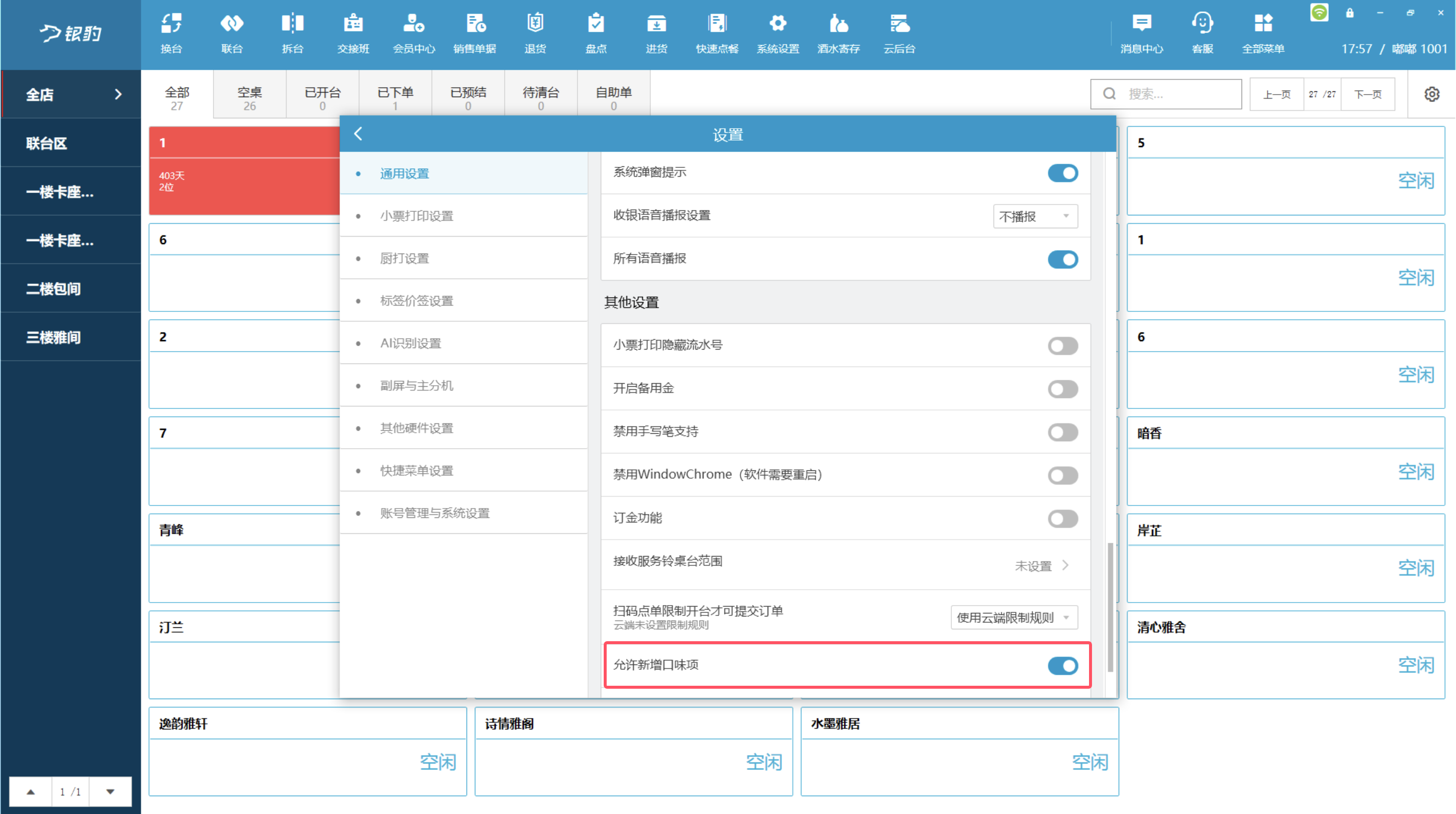Enable the 开启备用金 switch
The width and height of the screenshot is (1456, 814).
pos(1062,389)
